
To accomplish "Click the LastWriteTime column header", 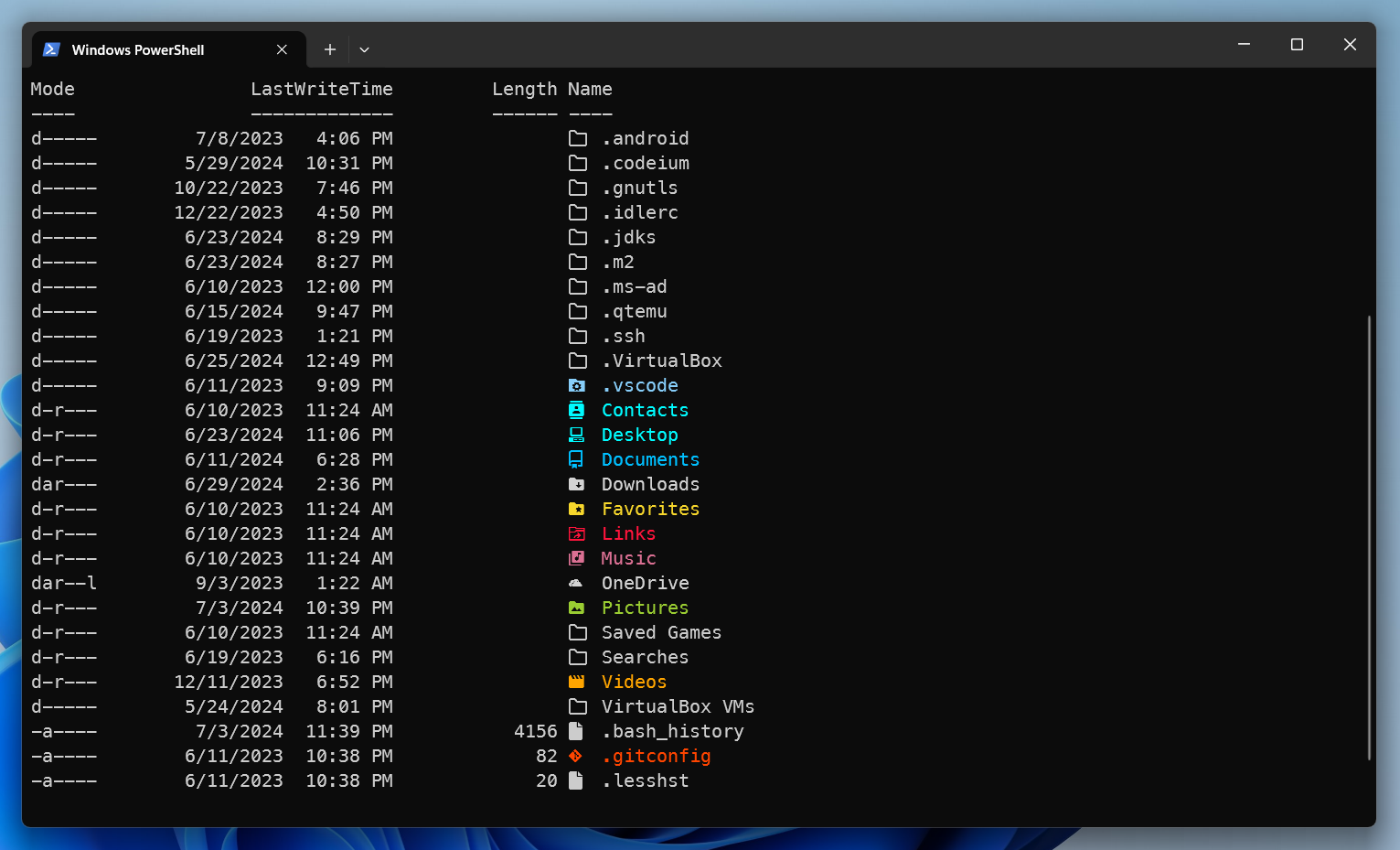I will click(x=322, y=89).
